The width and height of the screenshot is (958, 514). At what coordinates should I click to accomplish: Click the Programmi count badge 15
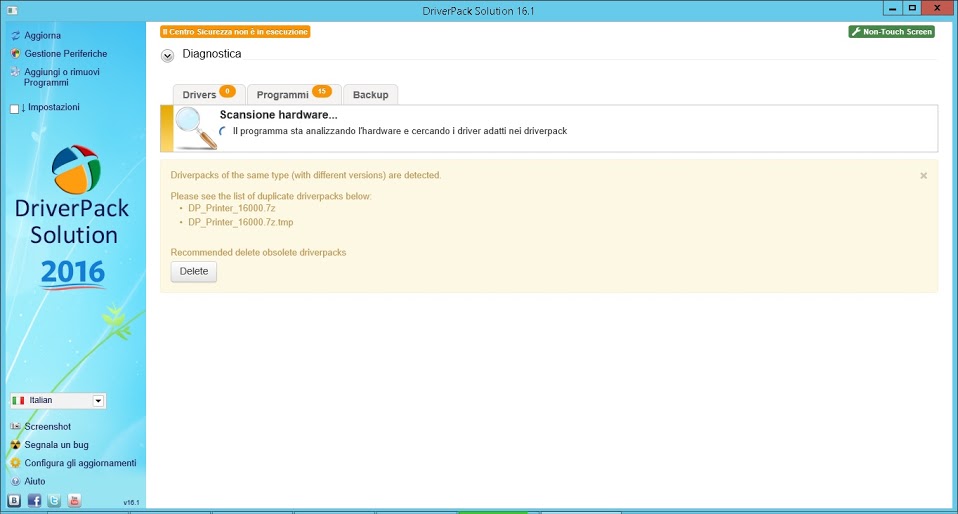point(321,91)
